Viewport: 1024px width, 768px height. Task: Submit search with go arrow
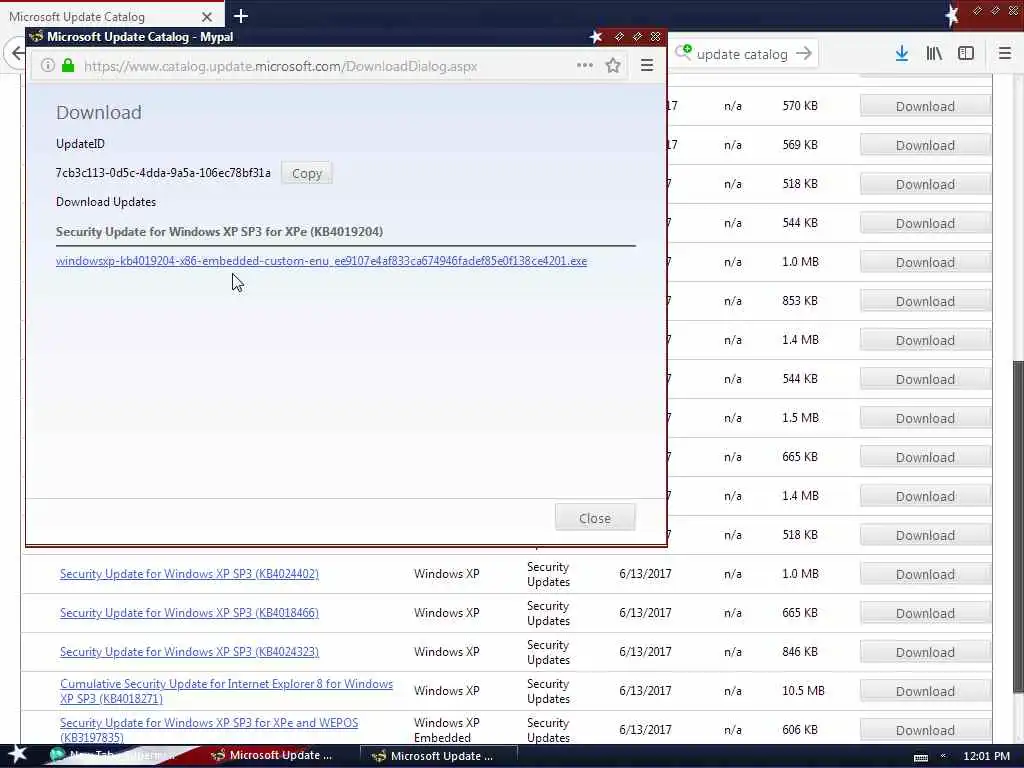(x=804, y=54)
